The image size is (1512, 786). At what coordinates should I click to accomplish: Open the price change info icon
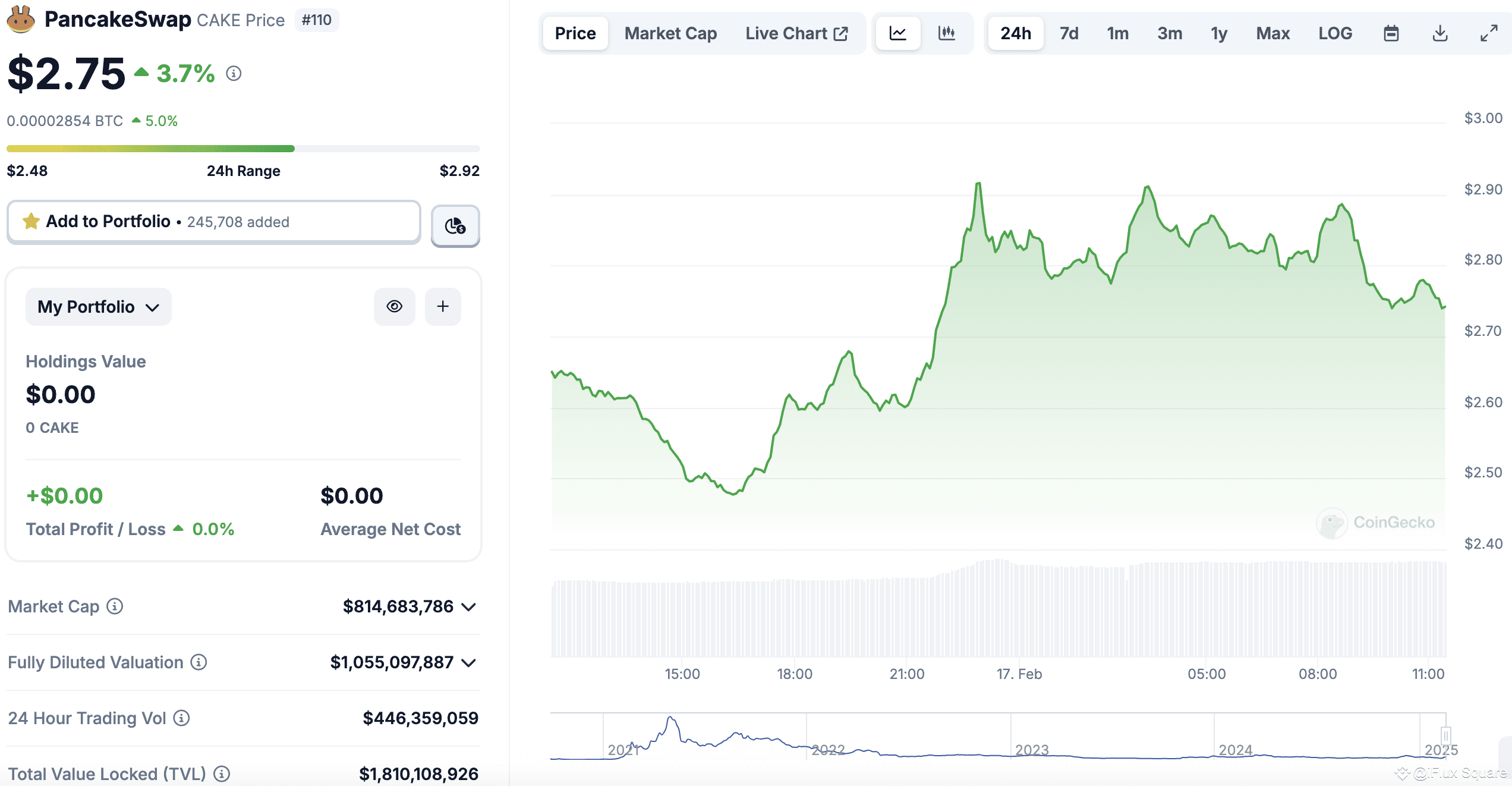coord(234,74)
